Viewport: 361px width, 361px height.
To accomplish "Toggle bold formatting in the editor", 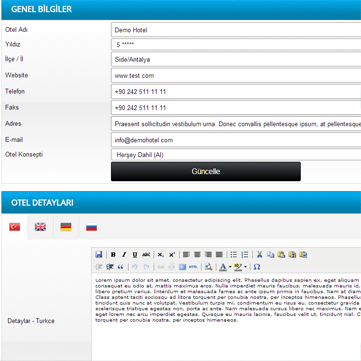I will [x=113, y=255].
